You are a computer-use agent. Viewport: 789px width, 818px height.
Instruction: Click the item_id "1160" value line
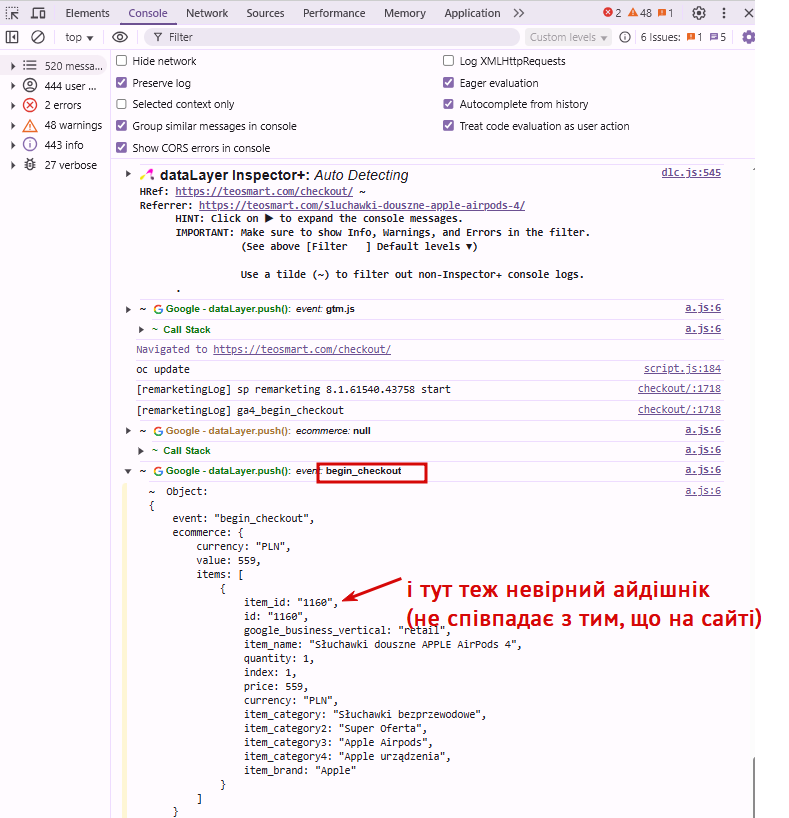point(291,603)
